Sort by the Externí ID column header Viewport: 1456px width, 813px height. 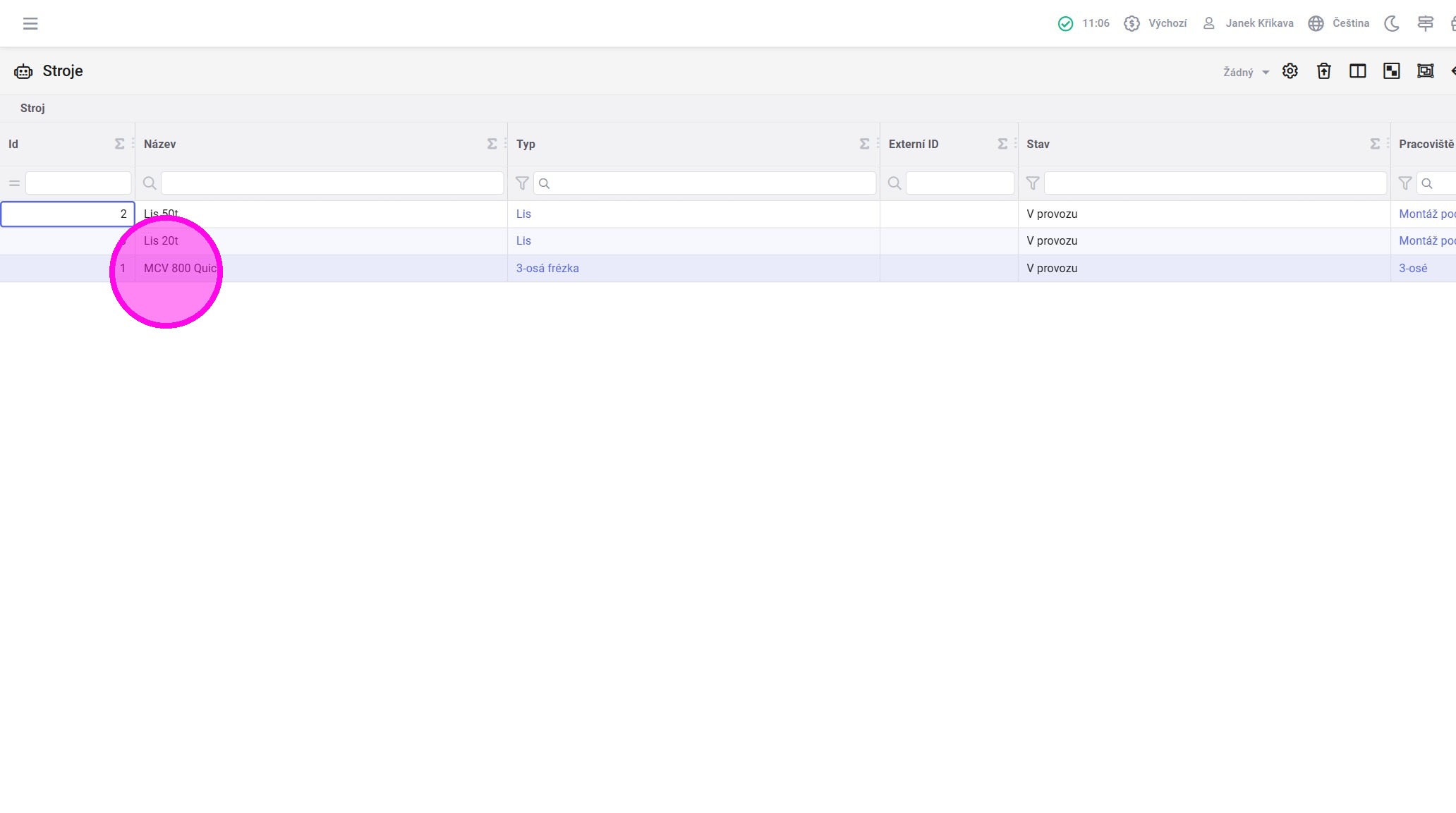tap(913, 144)
